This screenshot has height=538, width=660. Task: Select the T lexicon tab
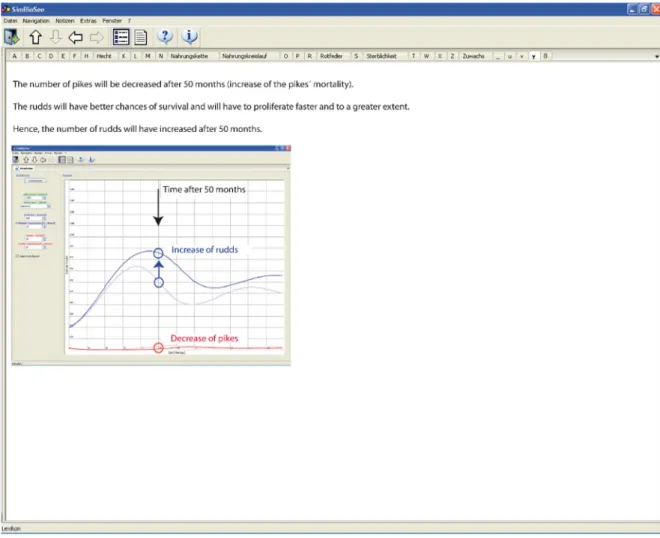click(x=414, y=56)
